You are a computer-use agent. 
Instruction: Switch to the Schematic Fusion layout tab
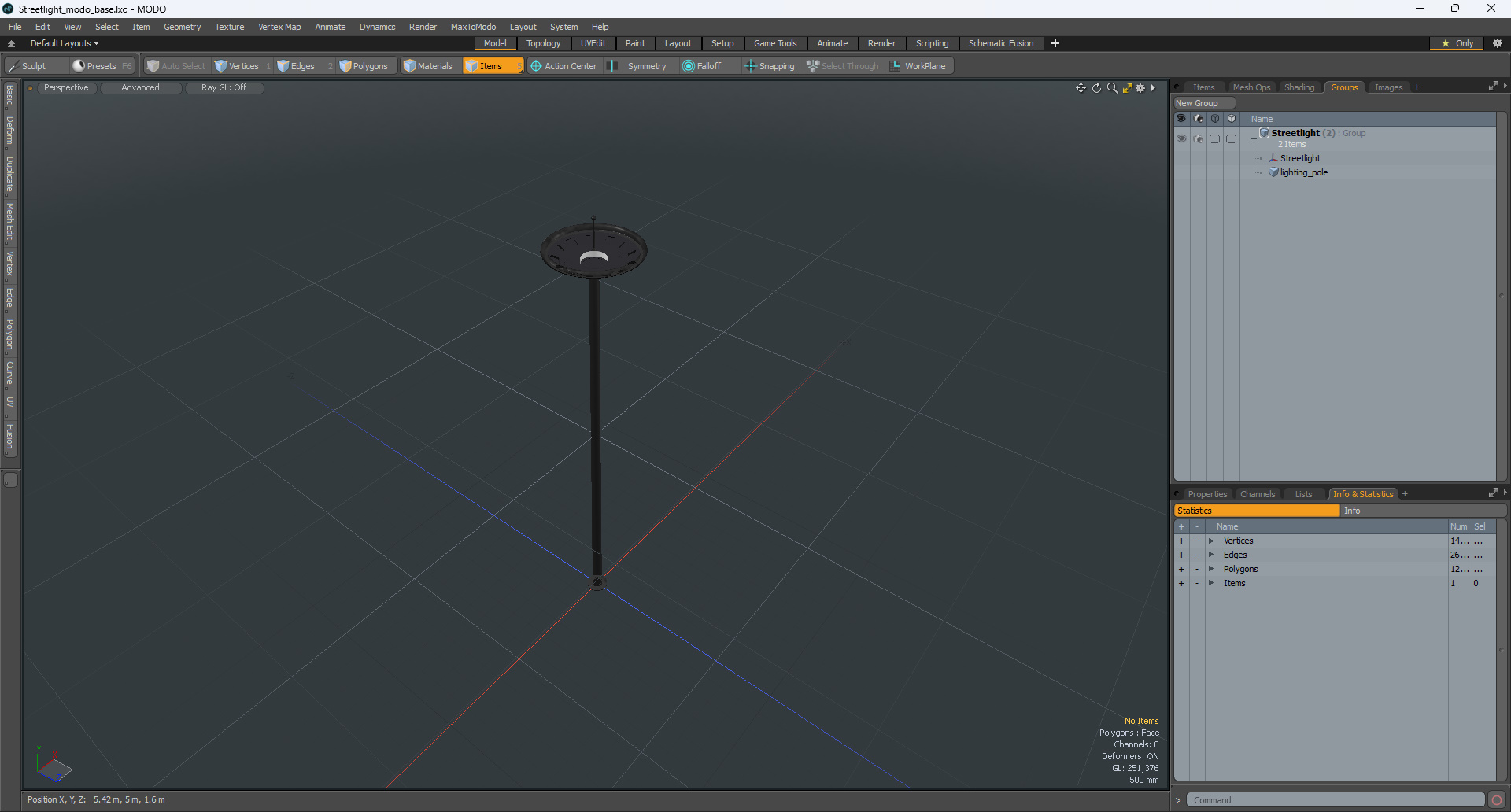tap(1001, 43)
